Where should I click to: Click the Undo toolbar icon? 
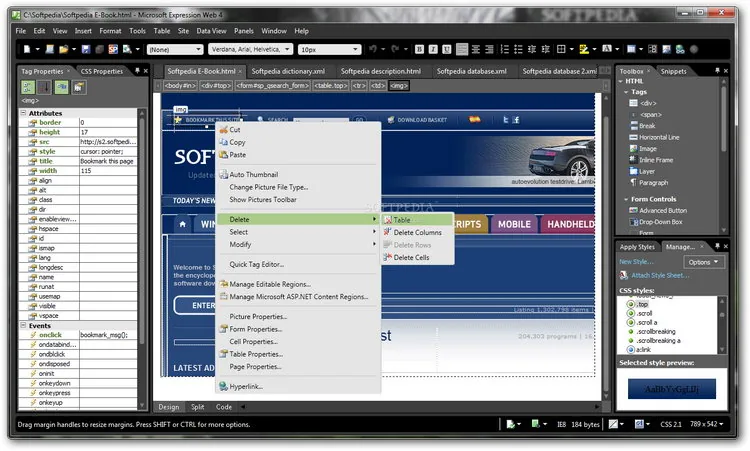click(x=373, y=49)
